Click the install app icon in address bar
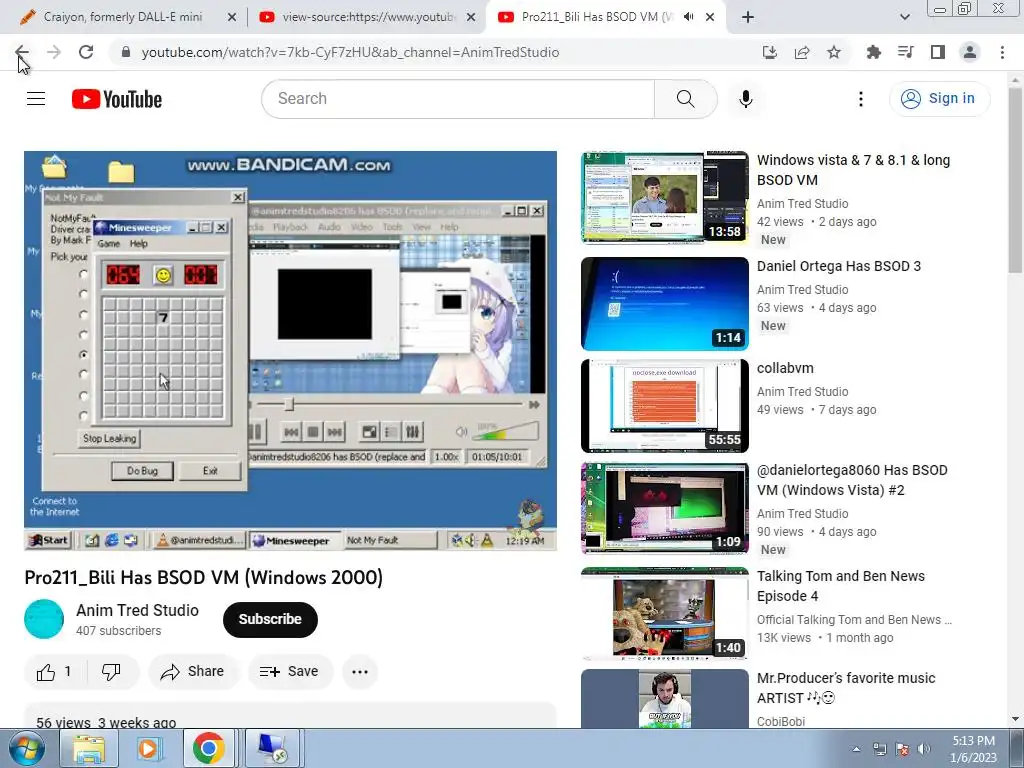Image resolution: width=1024 pixels, height=768 pixels. (770, 52)
